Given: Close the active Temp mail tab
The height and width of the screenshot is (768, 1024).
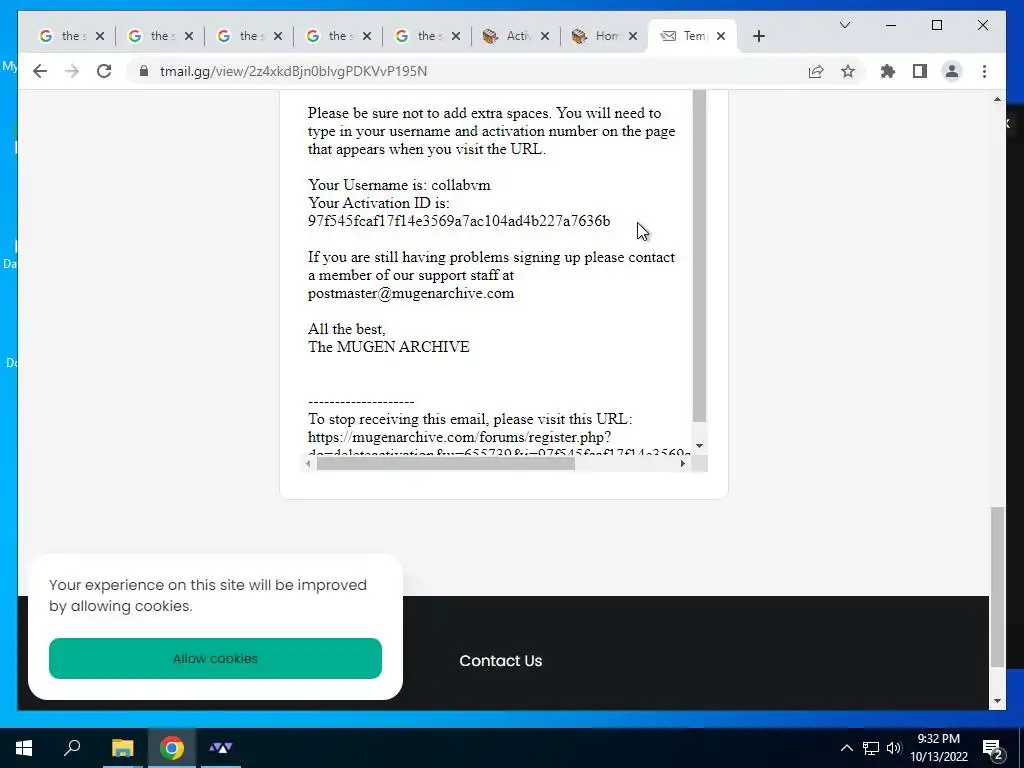Looking at the screenshot, I should pos(721,37).
